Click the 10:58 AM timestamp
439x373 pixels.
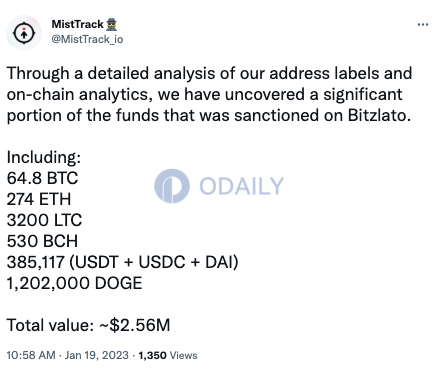pyautogui.click(x=31, y=355)
